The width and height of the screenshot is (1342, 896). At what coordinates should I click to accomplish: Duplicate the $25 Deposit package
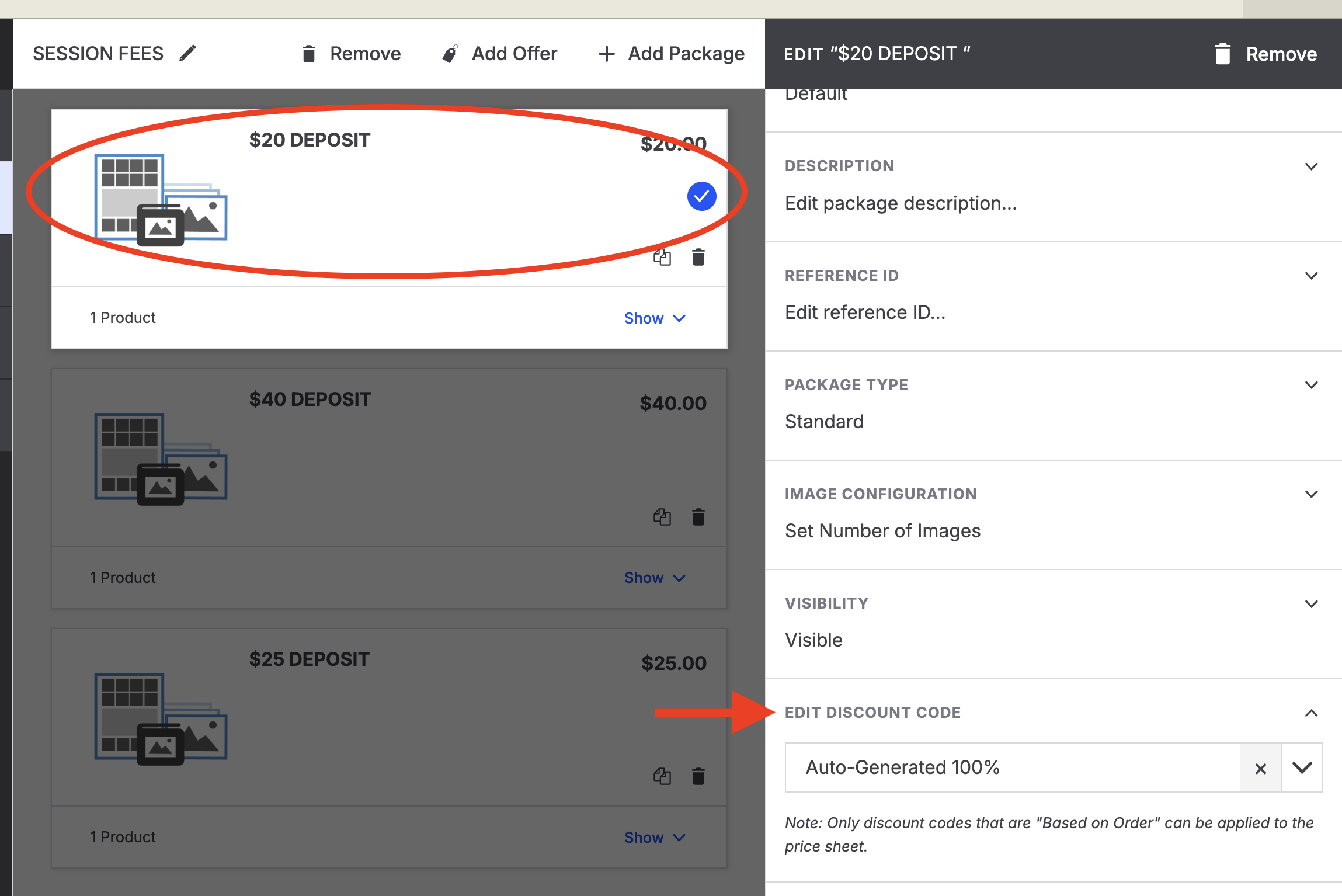pyautogui.click(x=662, y=776)
